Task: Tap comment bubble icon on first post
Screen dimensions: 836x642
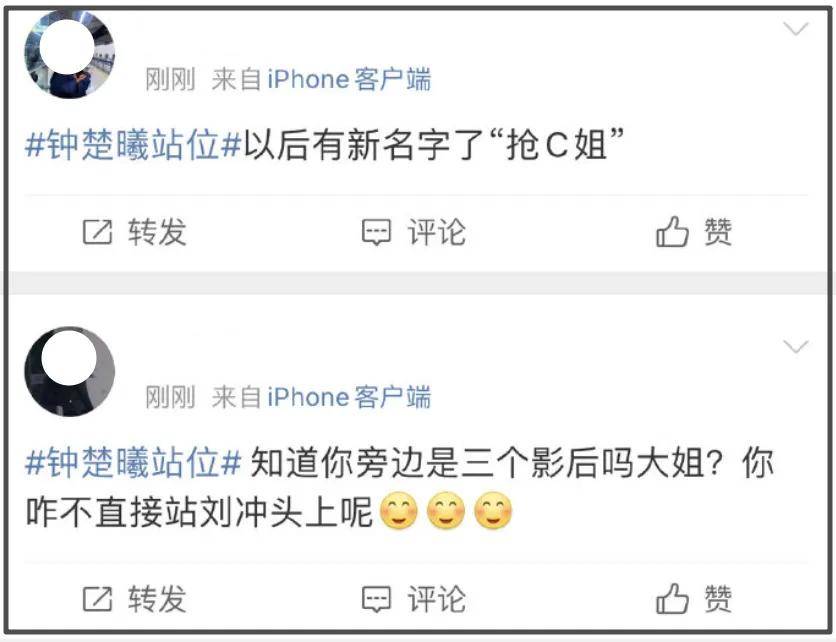Action: click(x=376, y=232)
